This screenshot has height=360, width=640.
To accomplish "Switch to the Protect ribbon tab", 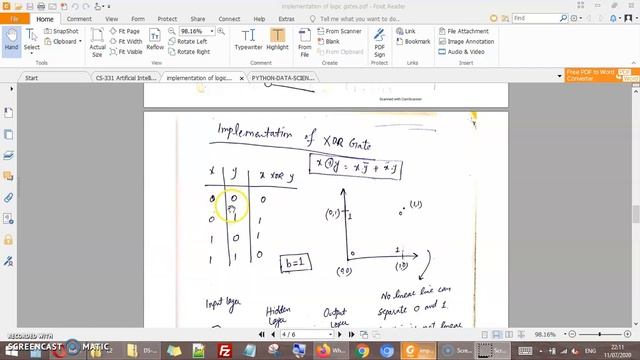I will (167, 19).
